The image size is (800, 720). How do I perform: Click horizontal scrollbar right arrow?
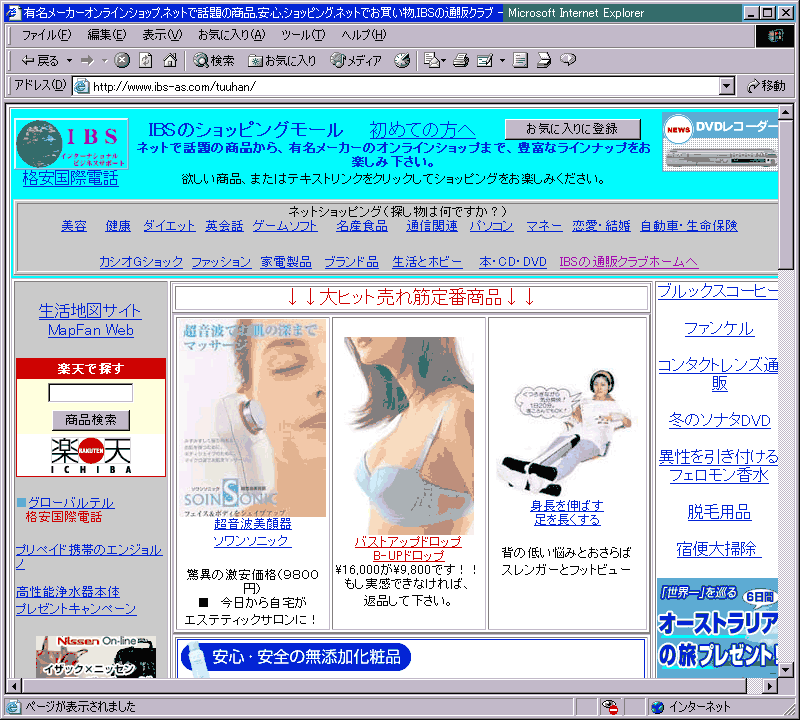(x=770, y=686)
